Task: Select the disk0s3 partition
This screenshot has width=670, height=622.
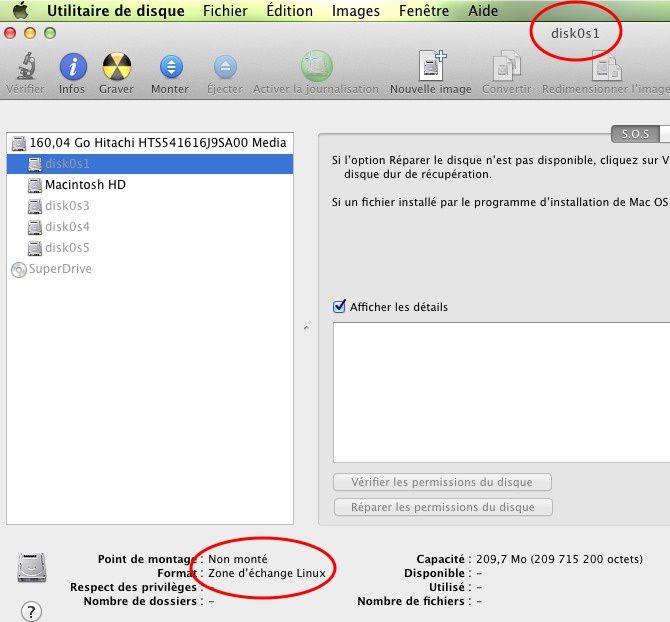Action: (67, 206)
